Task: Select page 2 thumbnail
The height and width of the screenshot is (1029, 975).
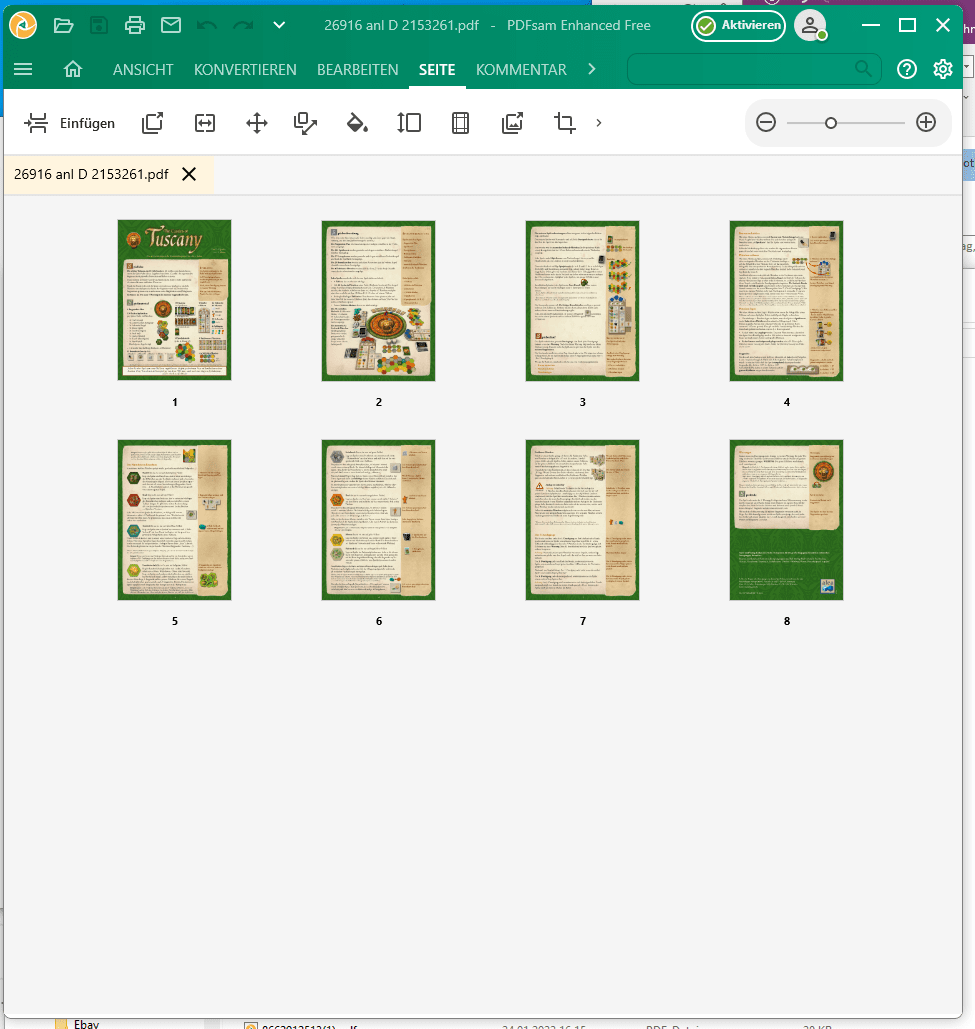Action: click(x=379, y=300)
